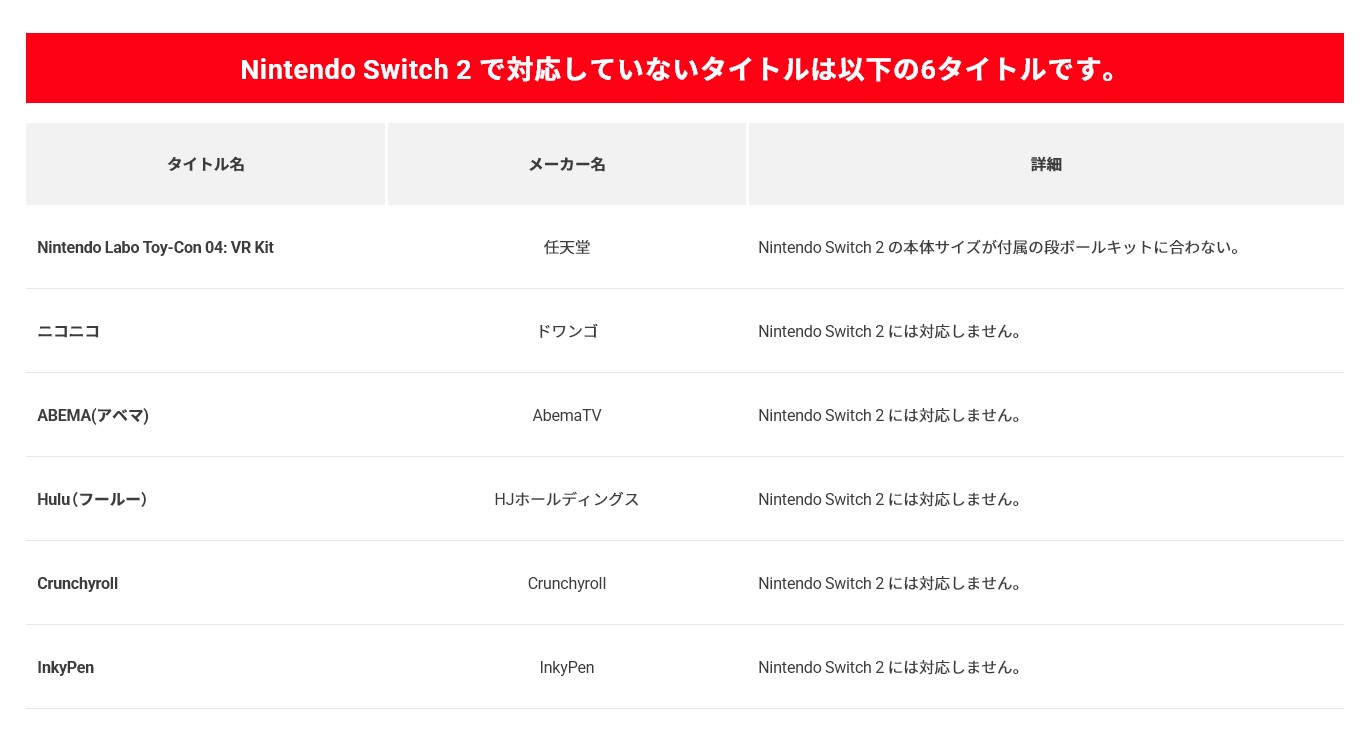The image size is (1370, 737).
Task: Click the Crunchyroll maker name in the middle column
Action: click(566, 583)
